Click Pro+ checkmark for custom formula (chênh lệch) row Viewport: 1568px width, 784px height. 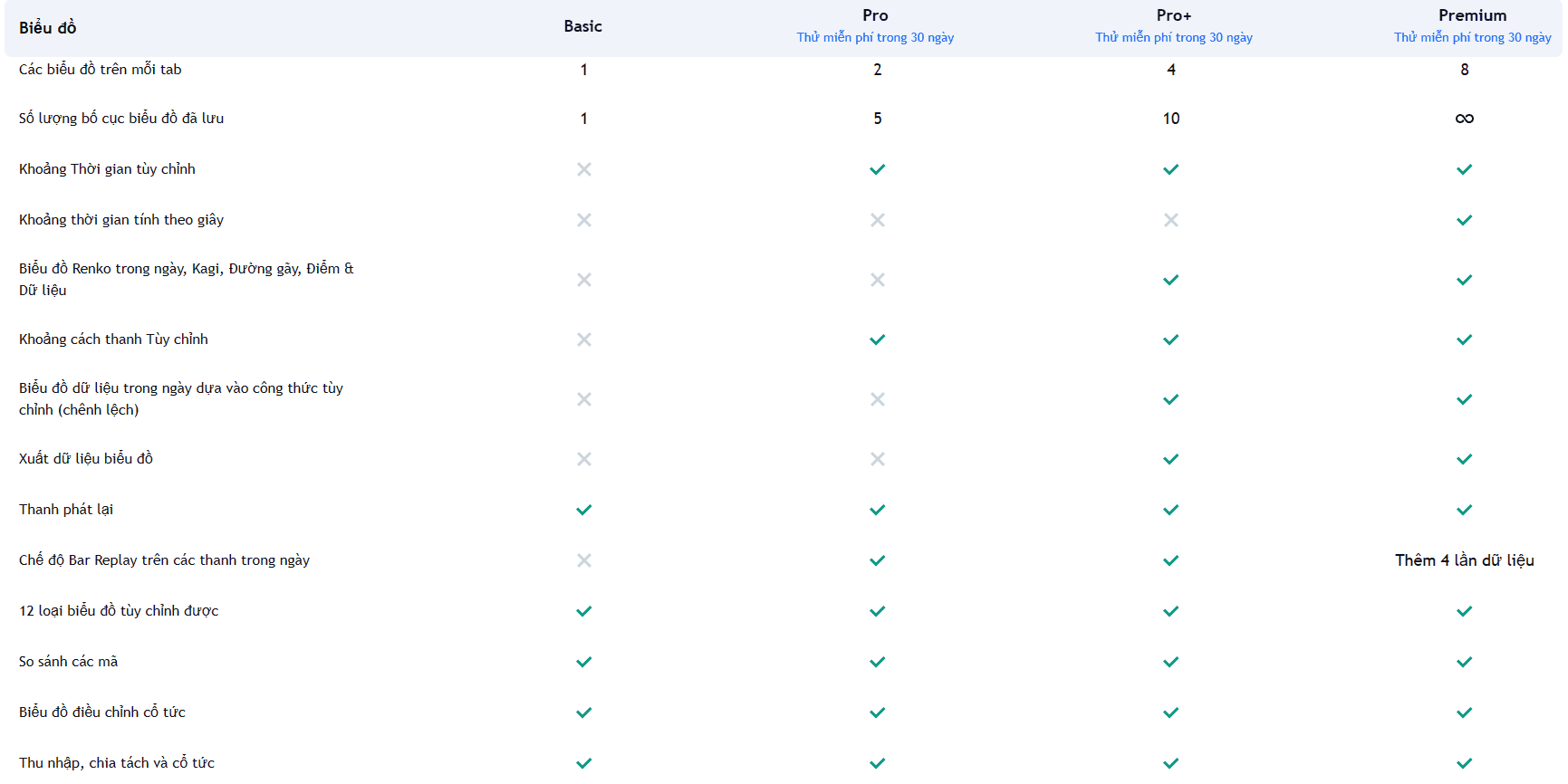click(1171, 399)
